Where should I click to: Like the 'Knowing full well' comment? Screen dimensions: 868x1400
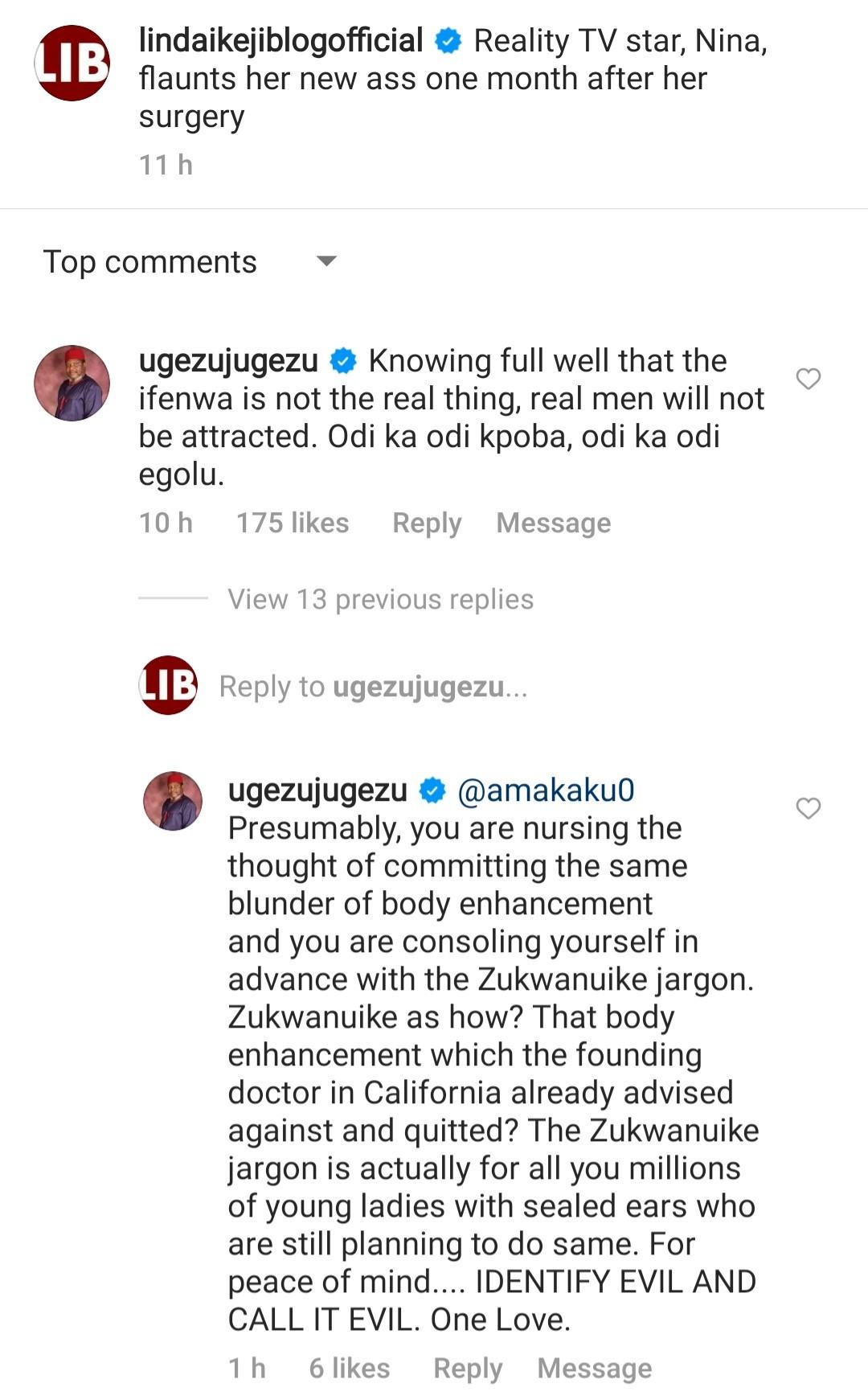click(x=808, y=379)
